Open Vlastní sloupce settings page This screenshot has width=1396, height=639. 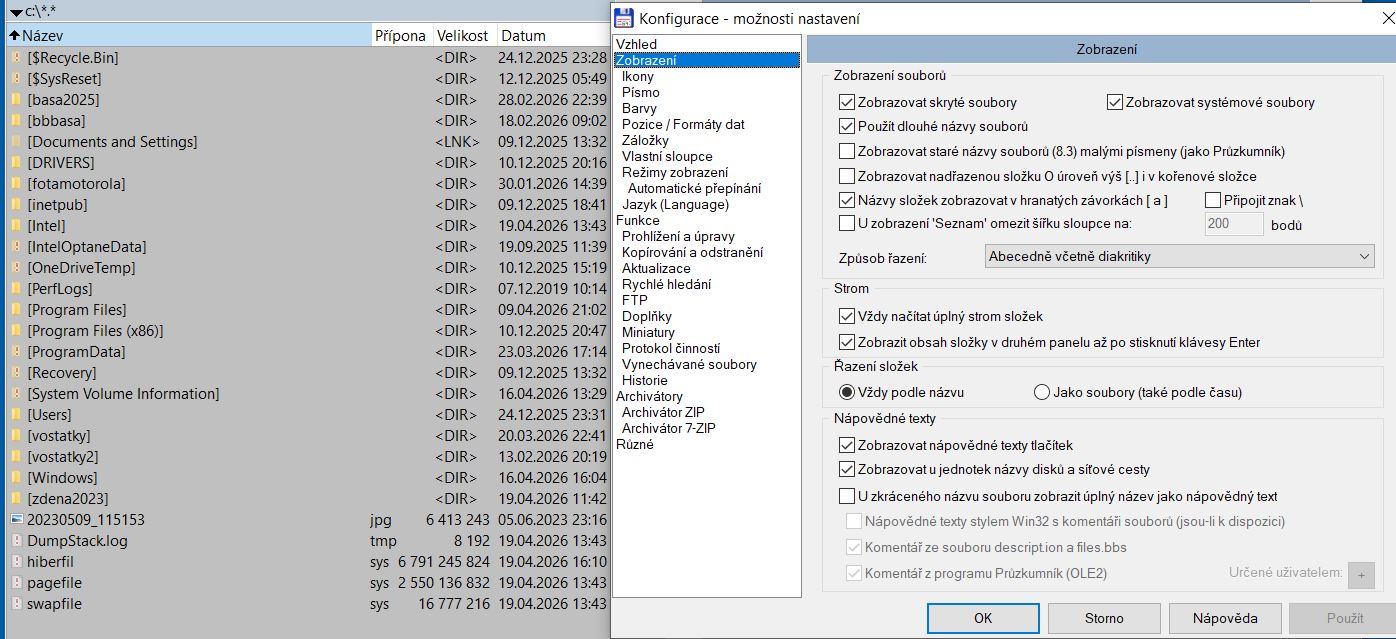pos(667,156)
